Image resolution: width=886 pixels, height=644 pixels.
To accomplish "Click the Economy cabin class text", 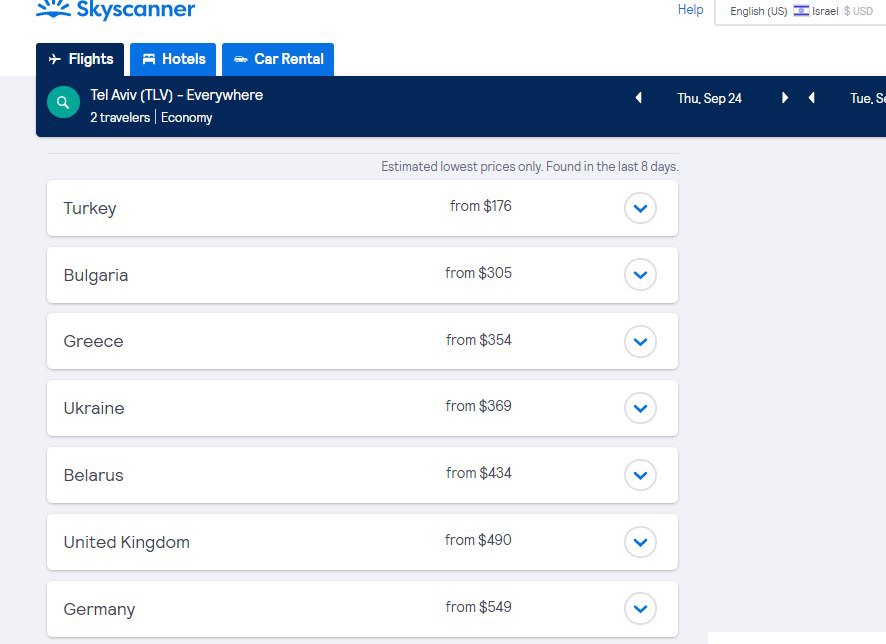I will (186, 118).
